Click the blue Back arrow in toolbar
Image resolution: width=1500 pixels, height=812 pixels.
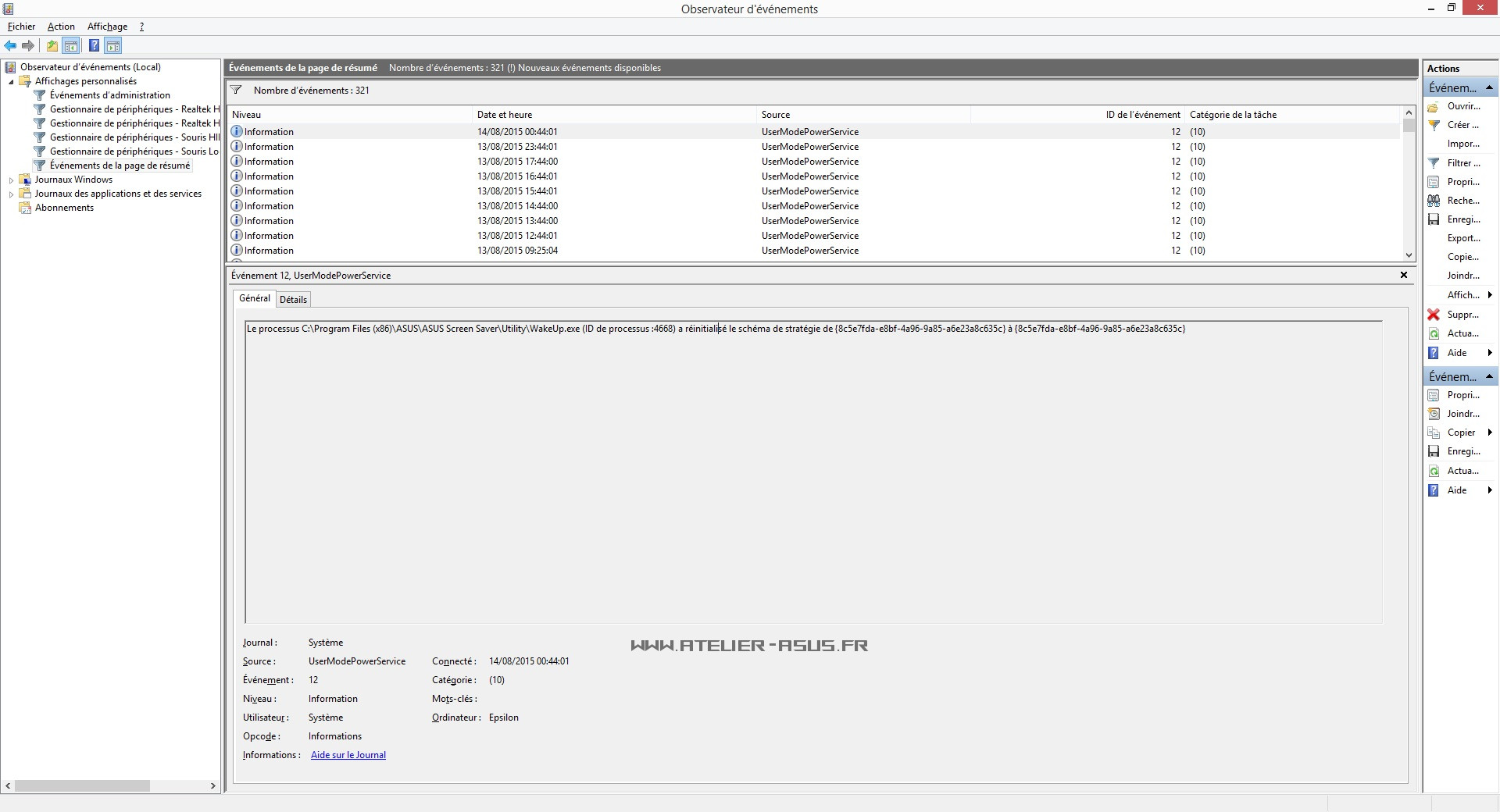10,46
